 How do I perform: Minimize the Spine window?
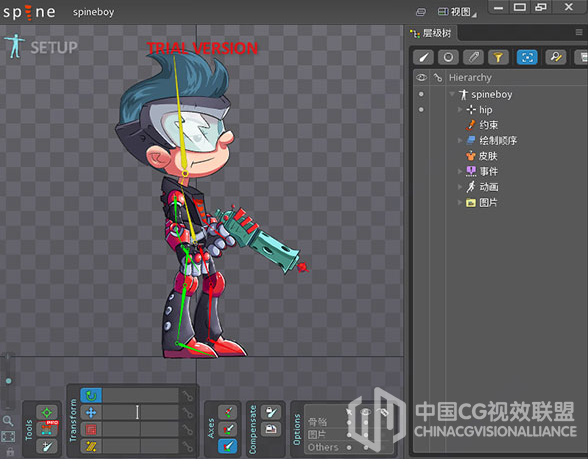coord(498,8)
